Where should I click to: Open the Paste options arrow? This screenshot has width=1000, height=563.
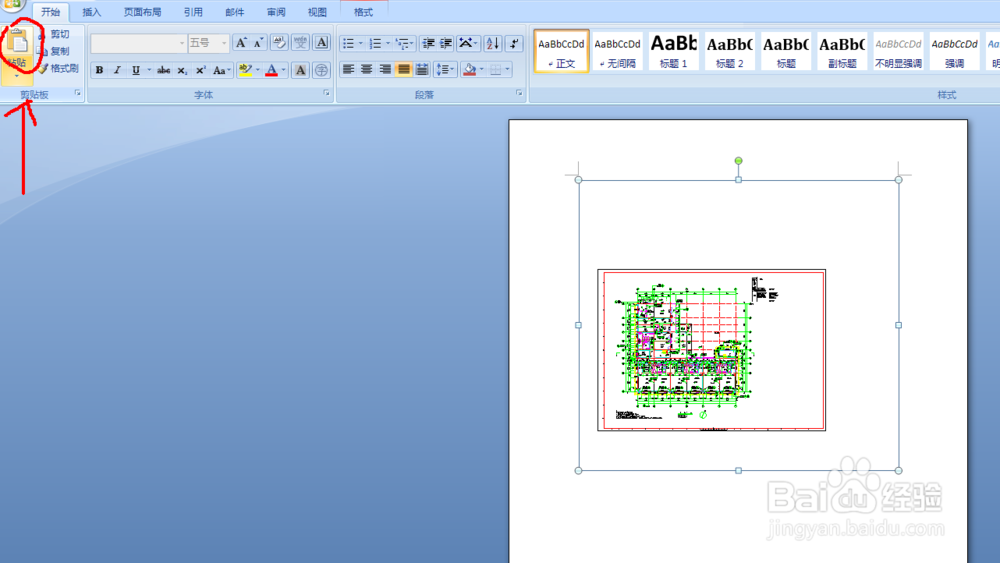click(17, 77)
